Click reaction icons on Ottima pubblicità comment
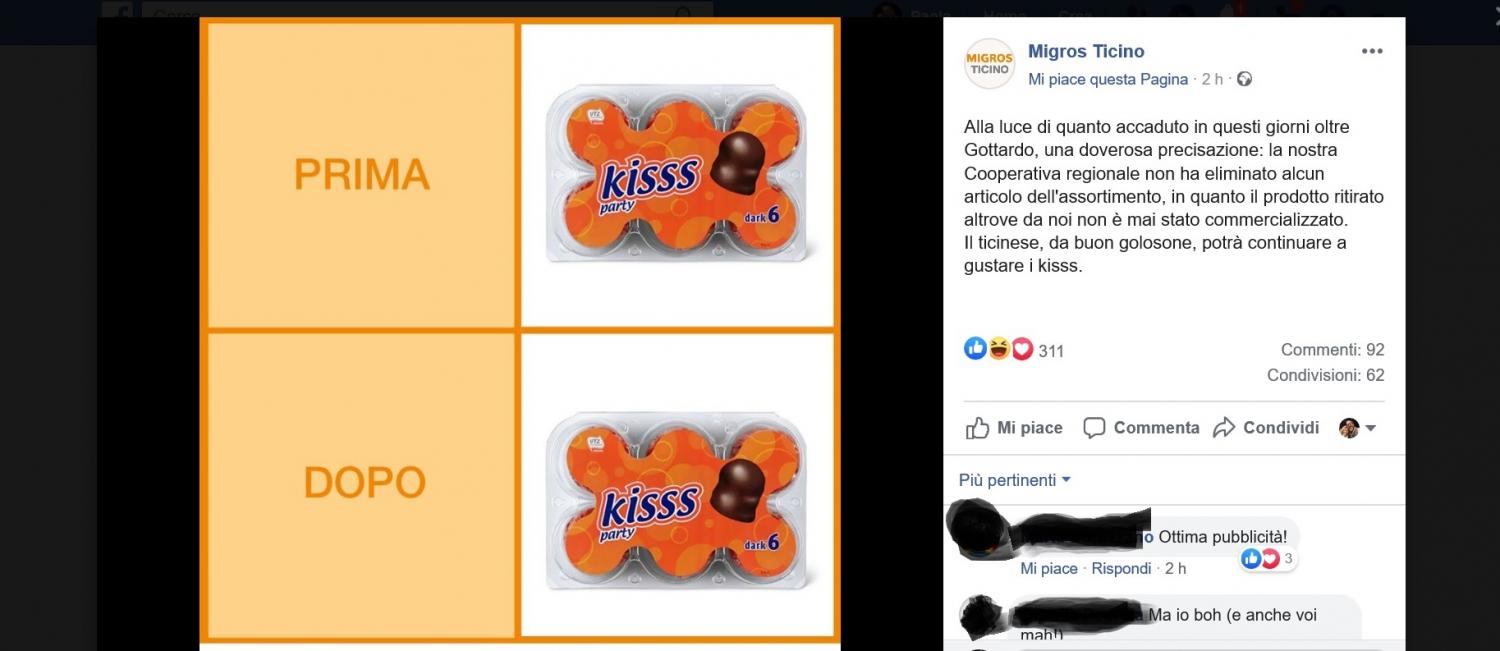This screenshot has width=1500, height=651. tap(1260, 559)
